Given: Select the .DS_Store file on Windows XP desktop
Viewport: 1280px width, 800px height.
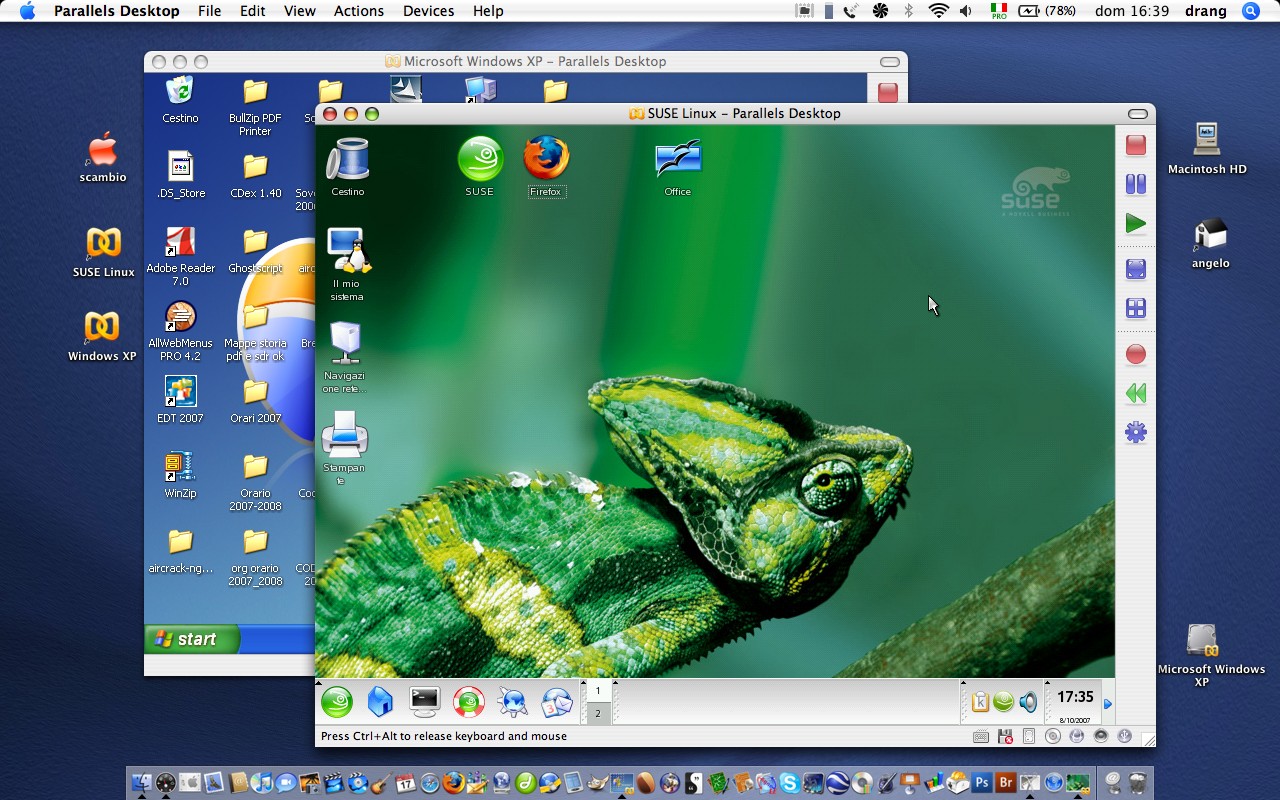Looking at the screenshot, I should click(180, 175).
